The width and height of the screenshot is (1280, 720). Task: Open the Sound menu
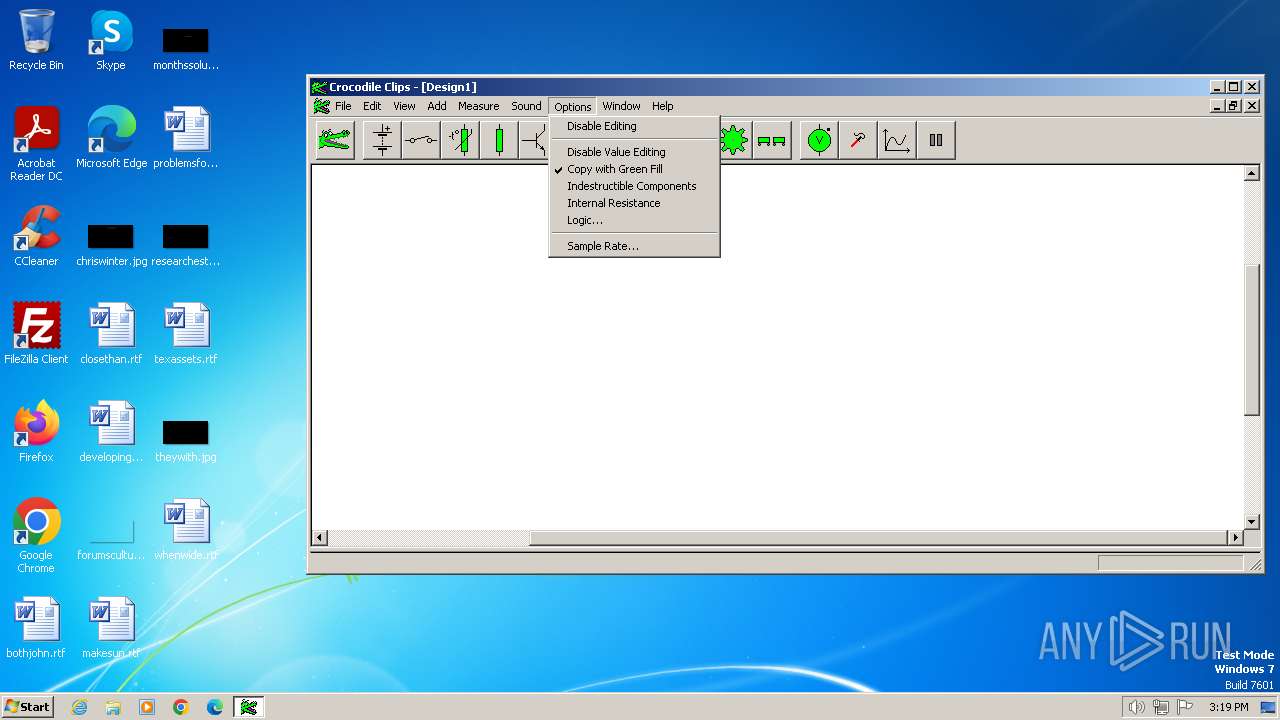[x=526, y=106]
